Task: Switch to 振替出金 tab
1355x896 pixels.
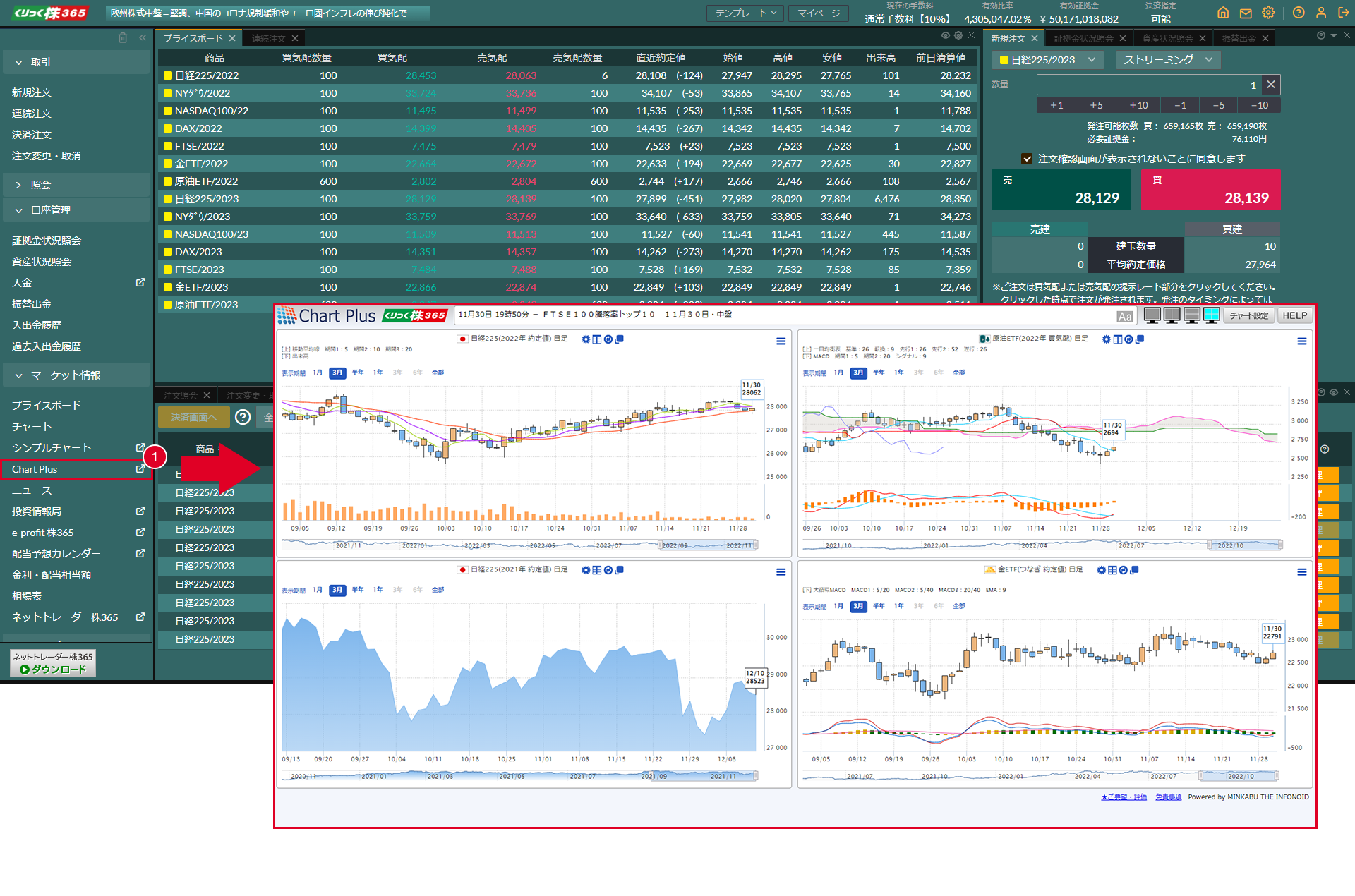Action: 1239,38
